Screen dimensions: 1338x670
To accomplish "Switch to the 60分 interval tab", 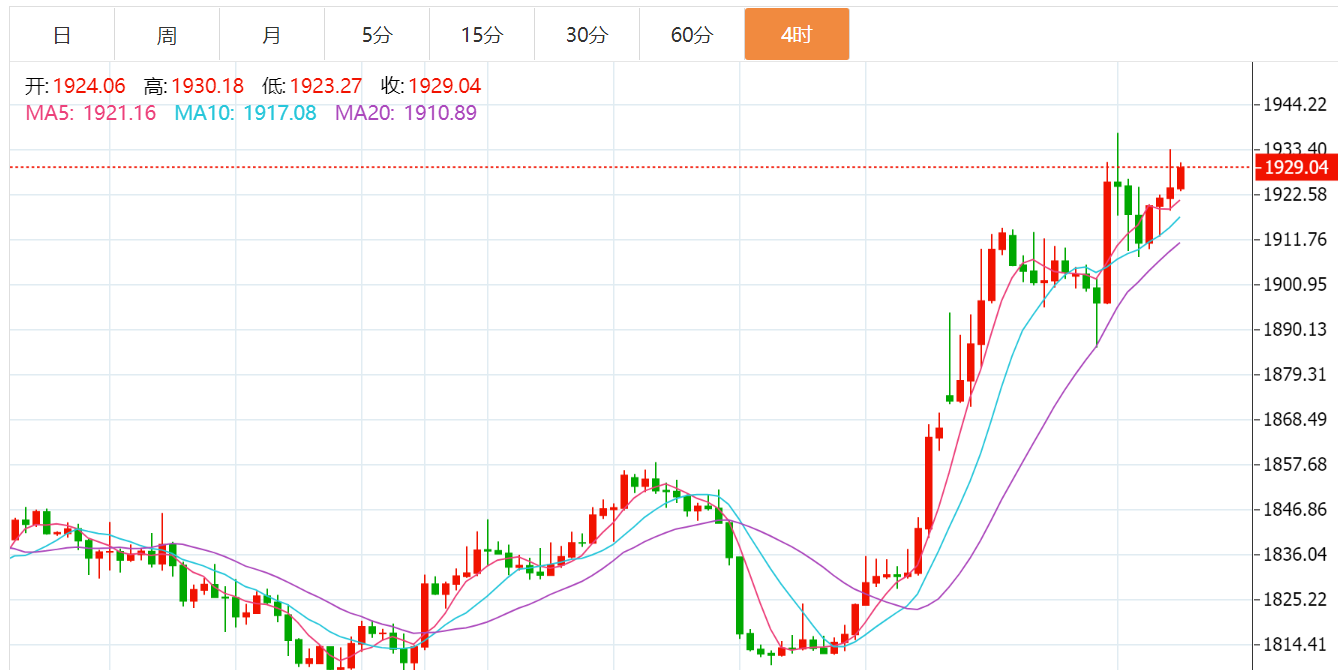I will (692, 35).
